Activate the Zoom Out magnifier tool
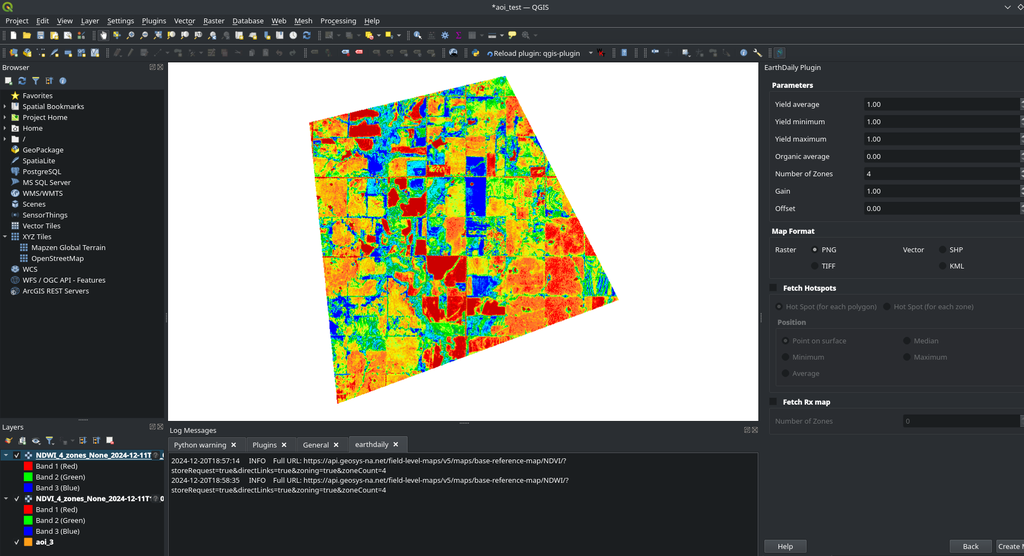 click(144, 35)
